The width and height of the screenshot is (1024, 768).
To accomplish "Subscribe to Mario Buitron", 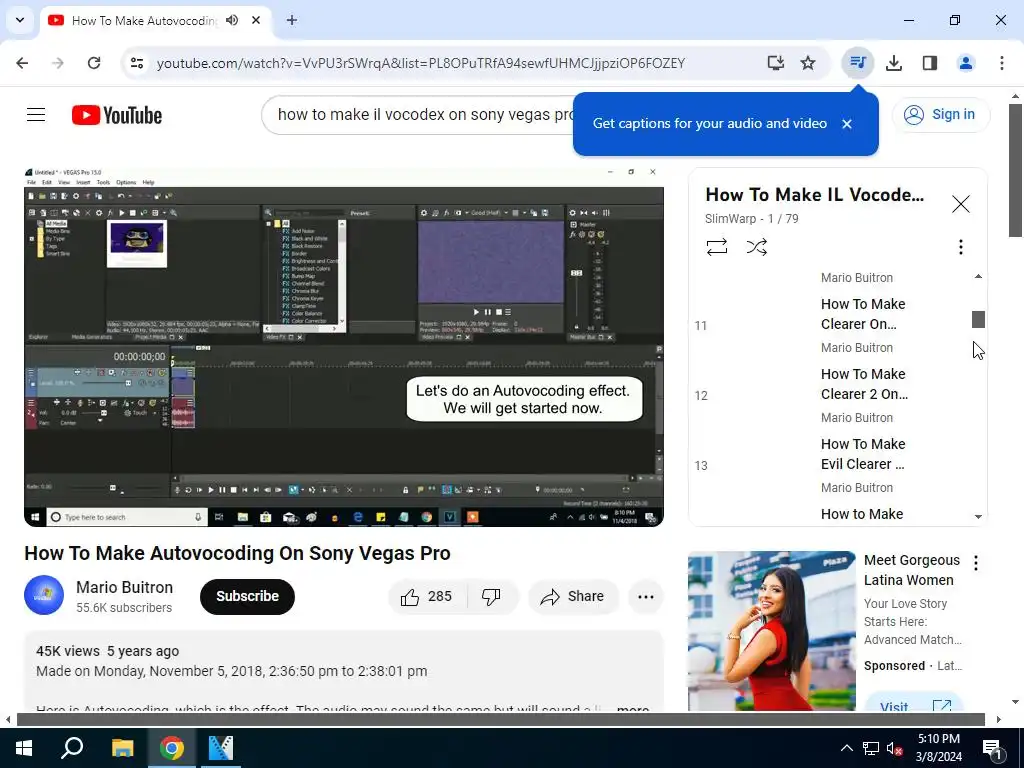I will [248, 596].
